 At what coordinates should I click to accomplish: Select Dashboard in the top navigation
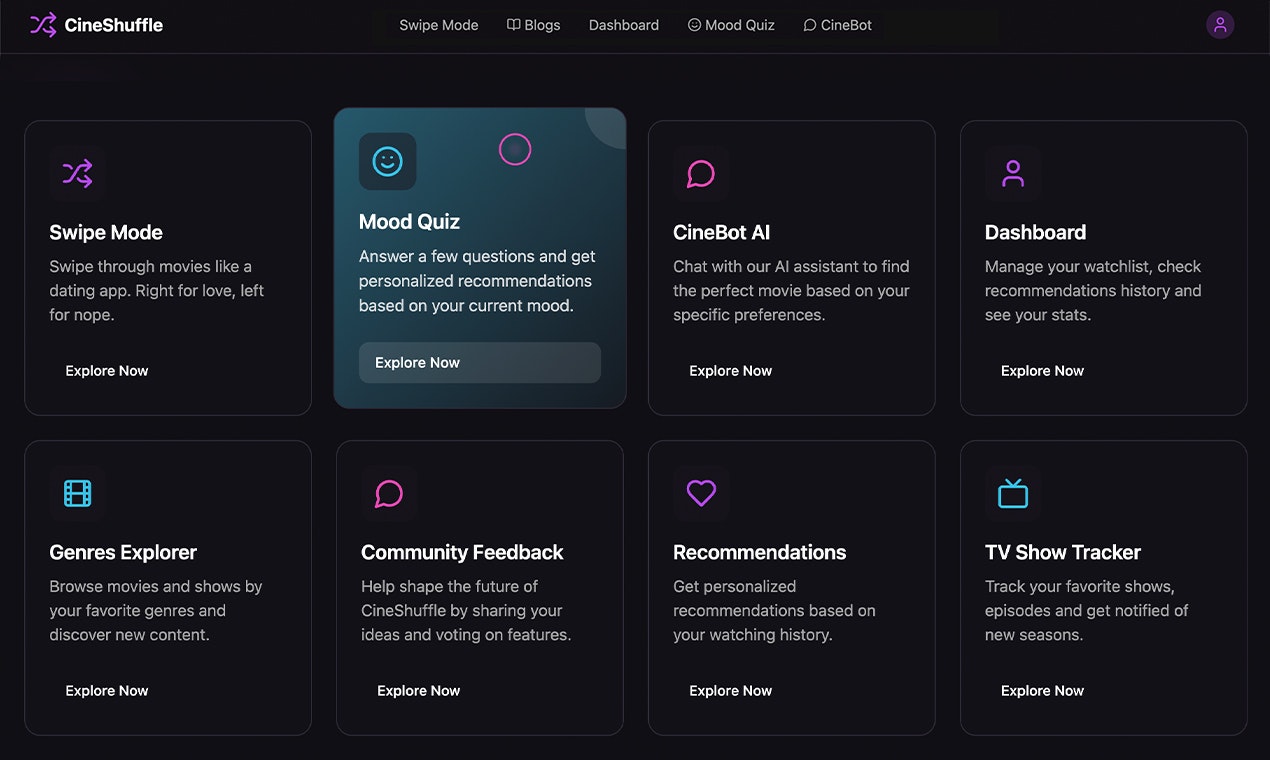[x=624, y=25]
